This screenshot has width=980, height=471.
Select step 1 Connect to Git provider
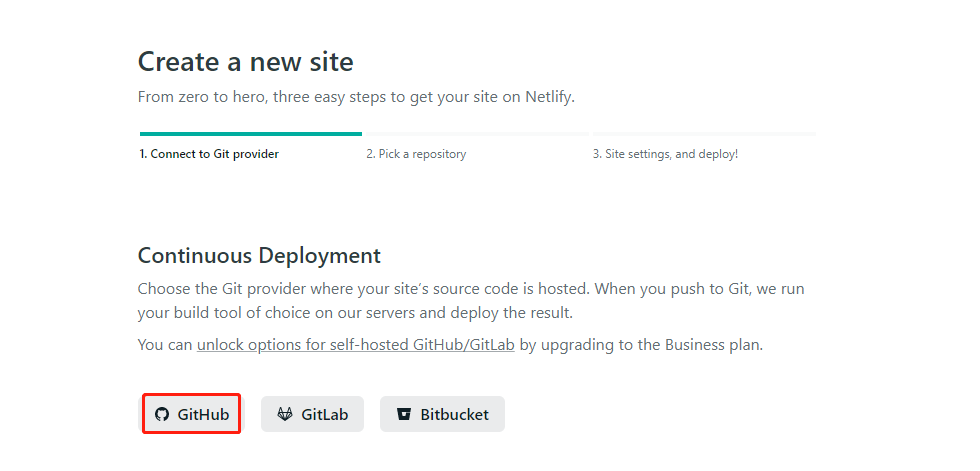tap(209, 154)
